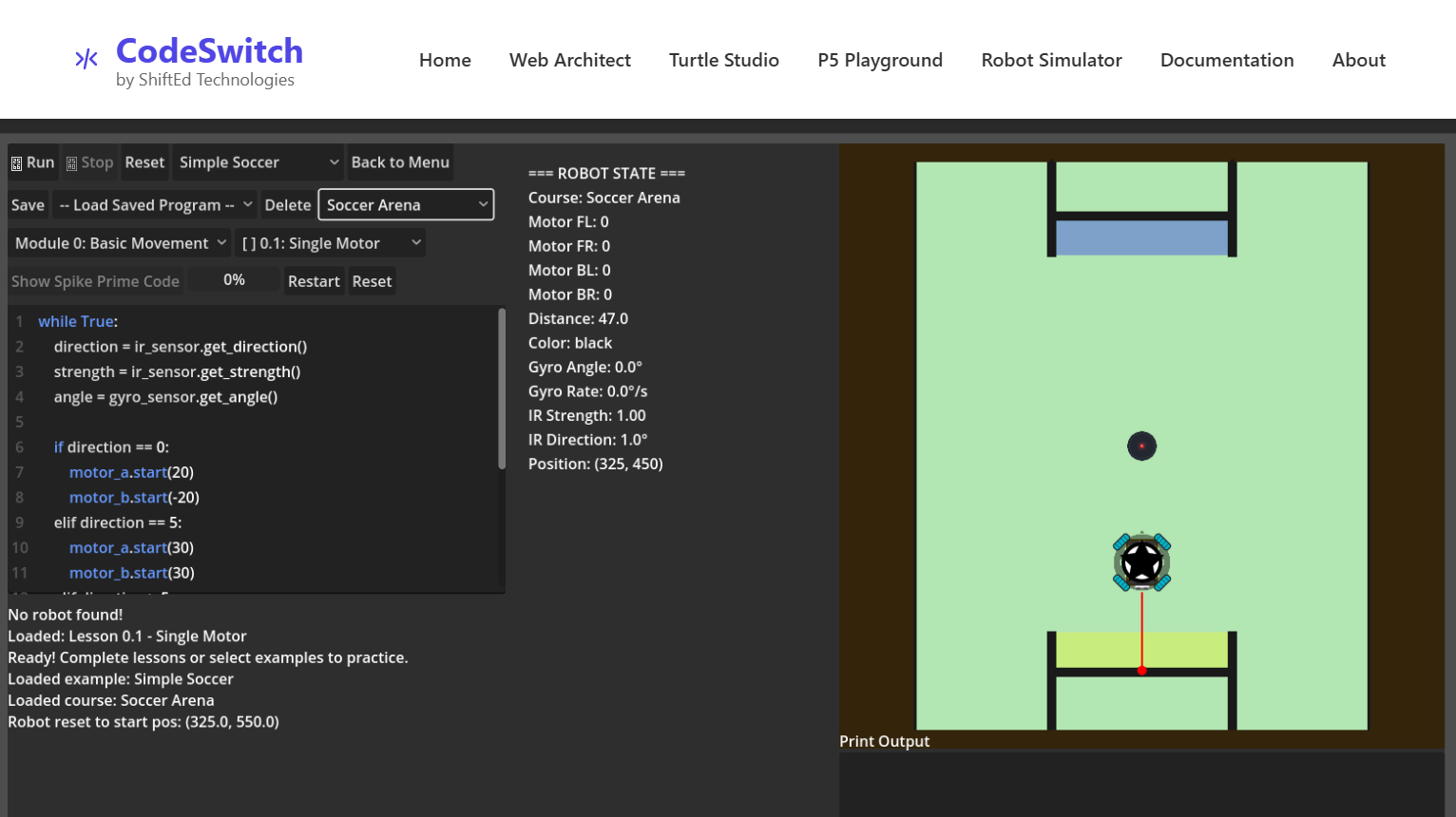Open the Soccer Arena course selector
The width and height of the screenshot is (1456, 817).
[x=406, y=204]
